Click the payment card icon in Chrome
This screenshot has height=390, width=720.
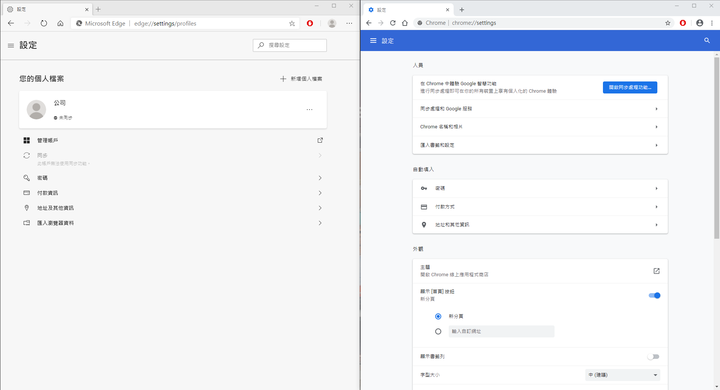[x=424, y=207]
